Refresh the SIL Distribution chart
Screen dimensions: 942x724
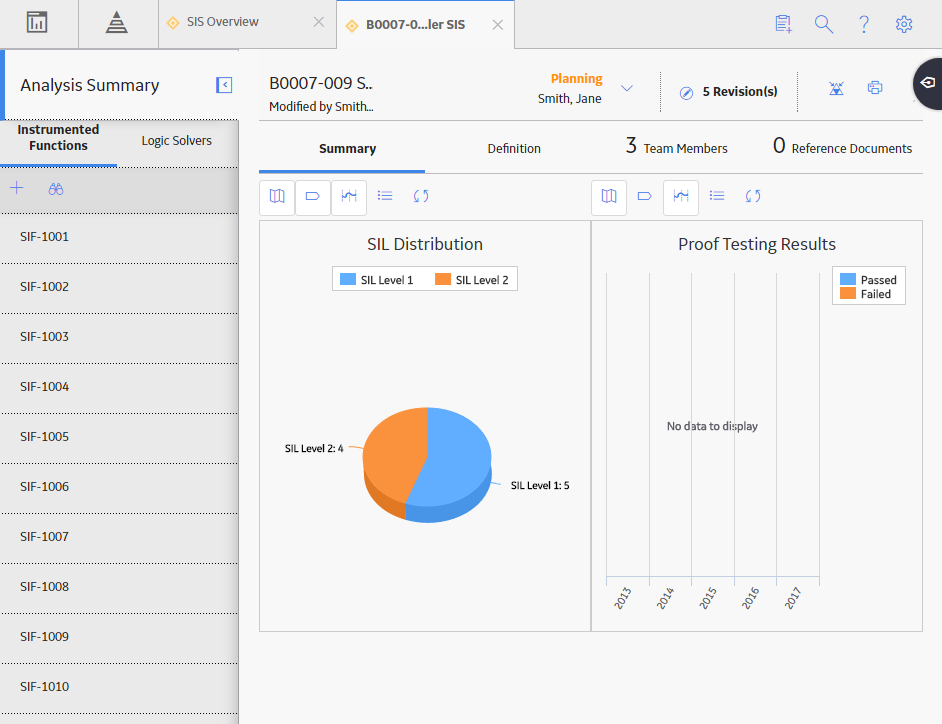coord(421,196)
